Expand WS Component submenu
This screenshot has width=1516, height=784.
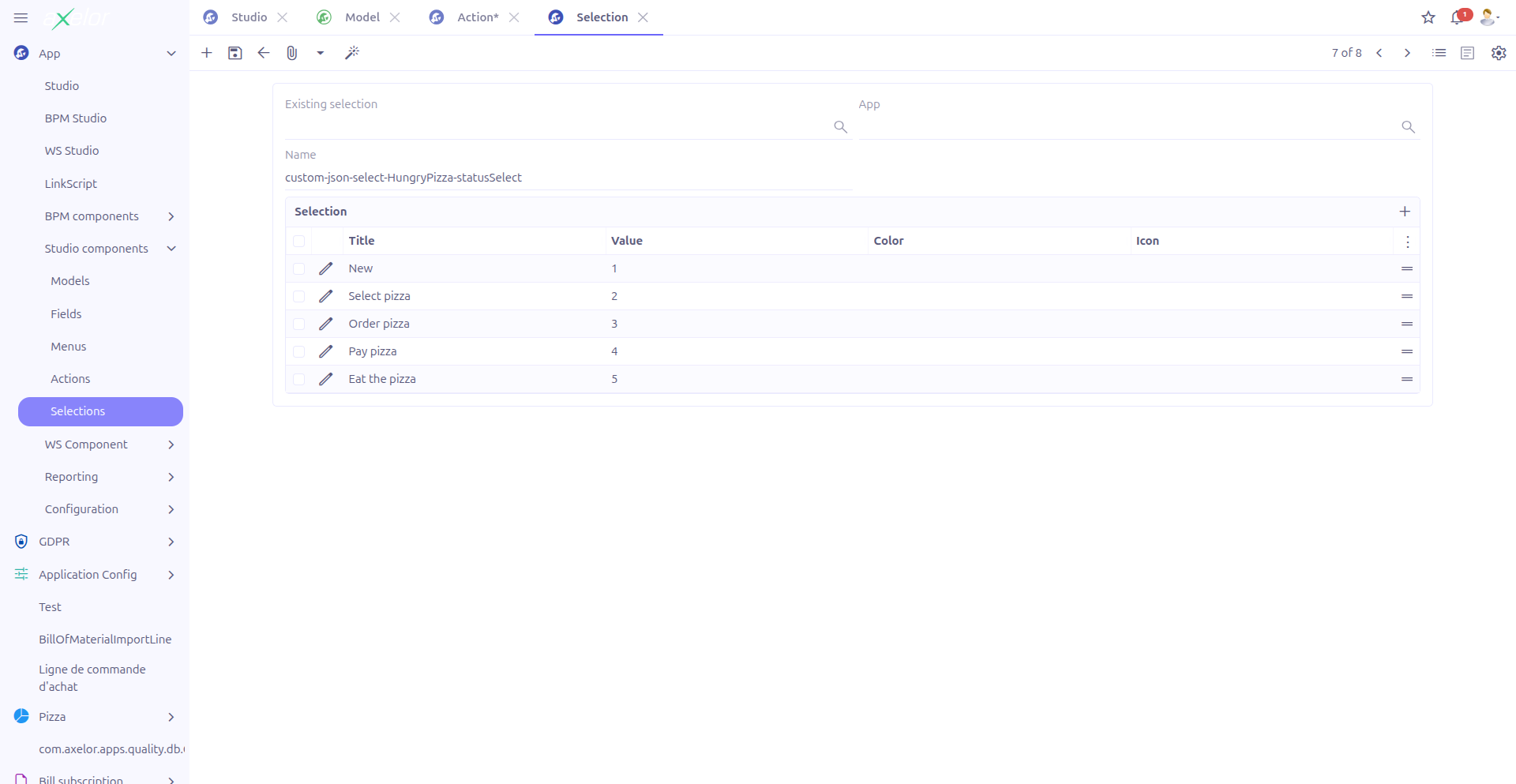click(171, 445)
